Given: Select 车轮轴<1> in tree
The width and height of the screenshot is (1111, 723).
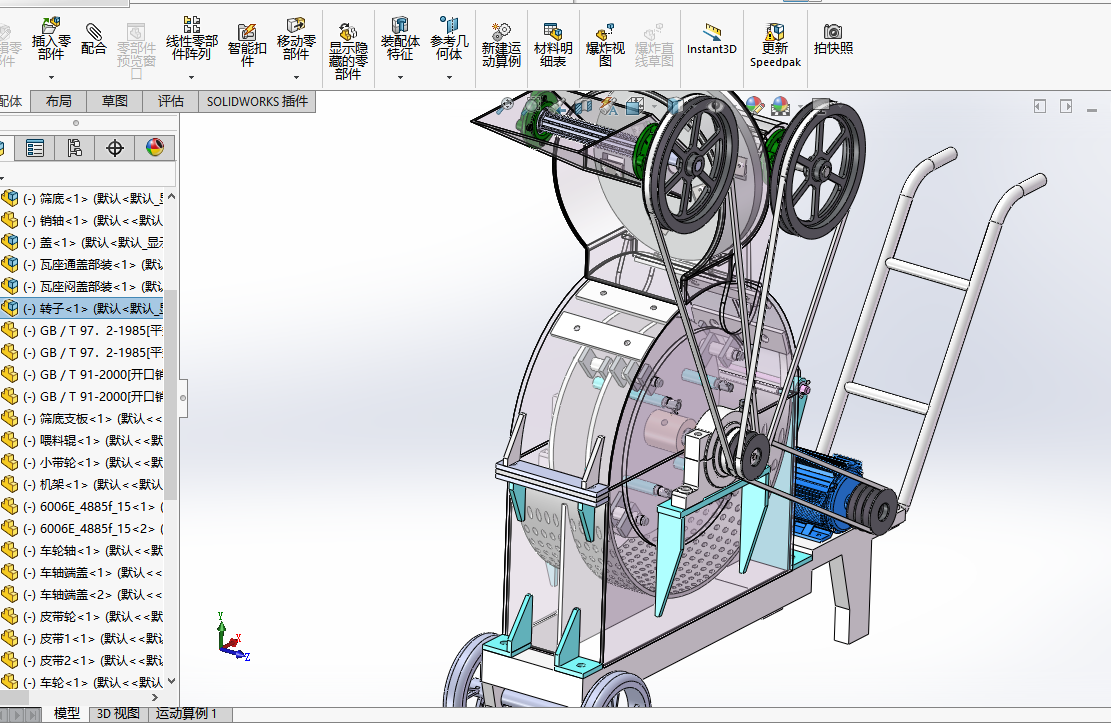Looking at the screenshot, I should (82, 550).
